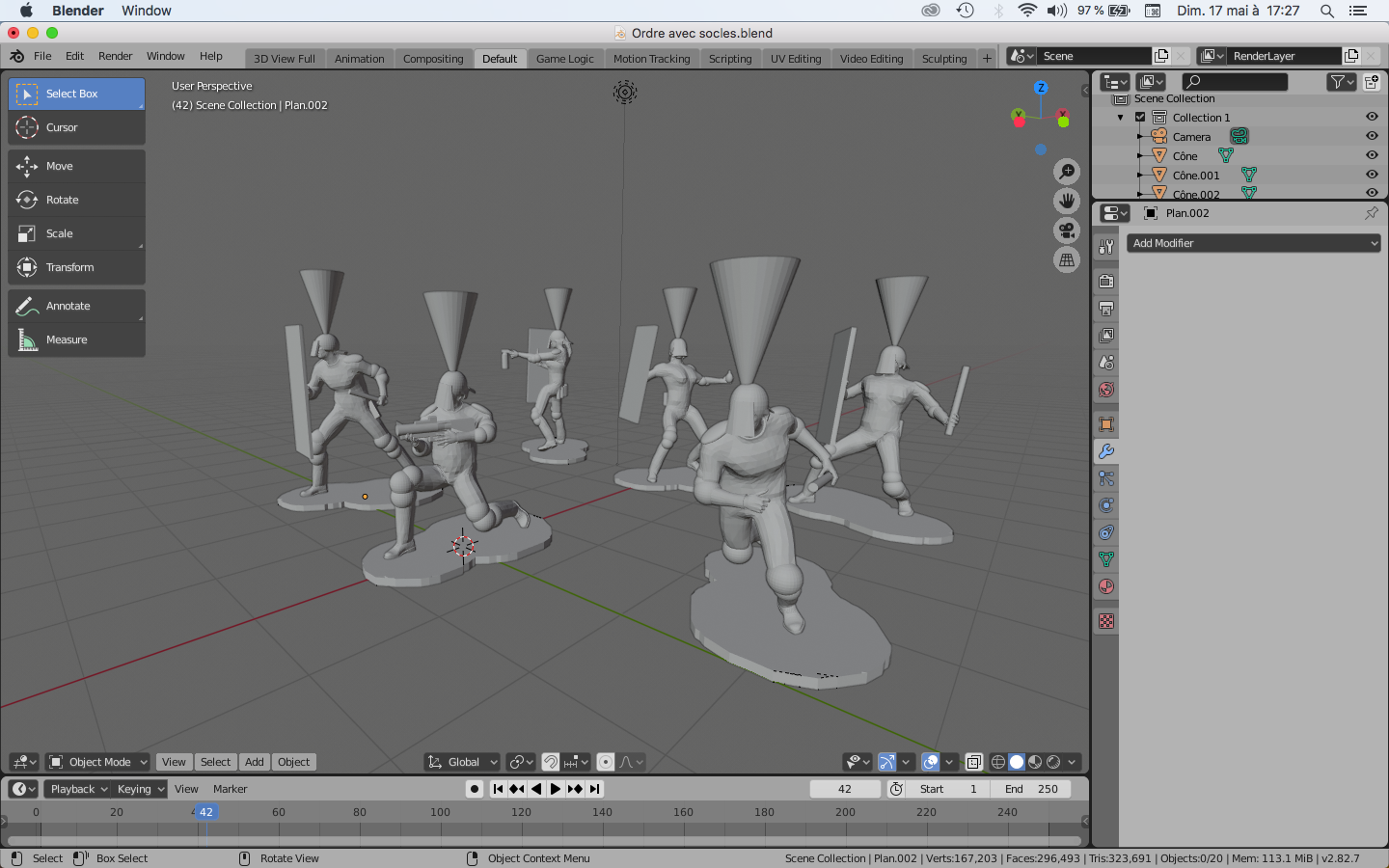Click the zoom magnifier icon in viewport

(x=1067, y=172)
